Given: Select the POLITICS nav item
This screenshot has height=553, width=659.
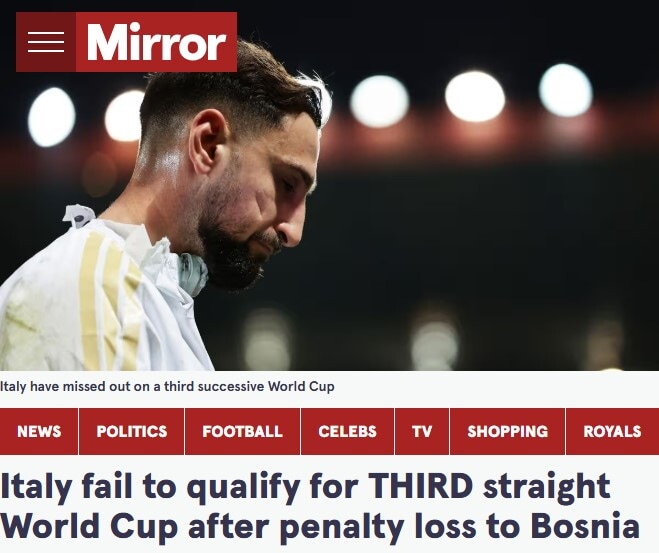Looking at the screenshot, I should tap(132, 431).
